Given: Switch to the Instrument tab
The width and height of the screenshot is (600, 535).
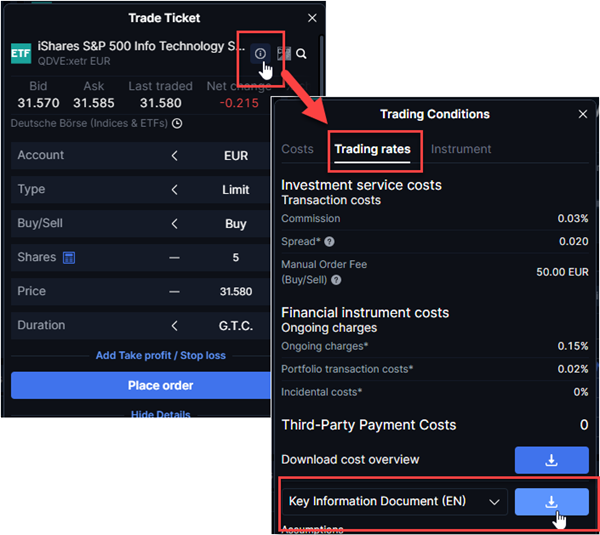Looking at the screenshot, I should (461, 149).
